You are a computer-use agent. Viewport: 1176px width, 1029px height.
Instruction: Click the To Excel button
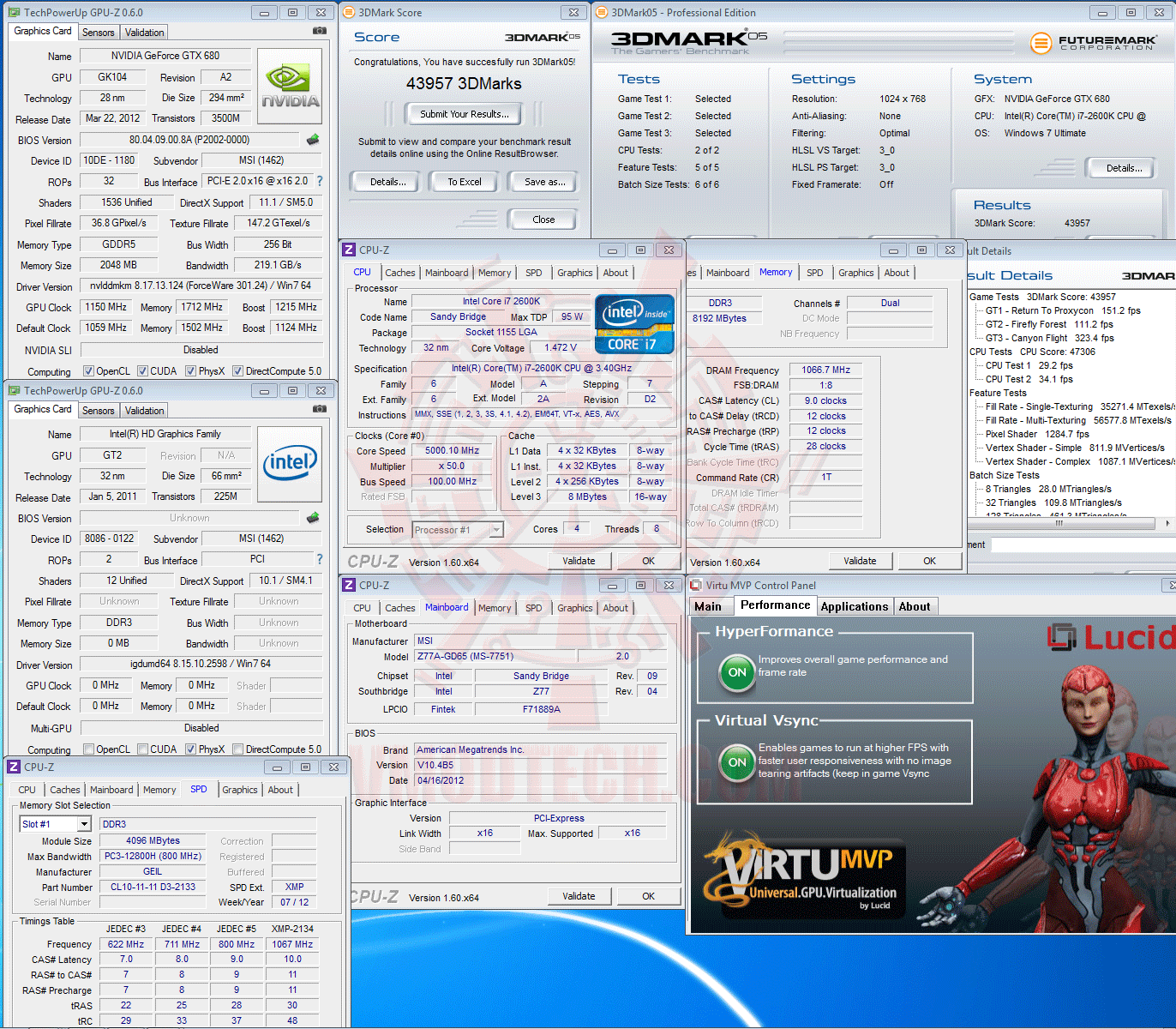click(465, 182)
